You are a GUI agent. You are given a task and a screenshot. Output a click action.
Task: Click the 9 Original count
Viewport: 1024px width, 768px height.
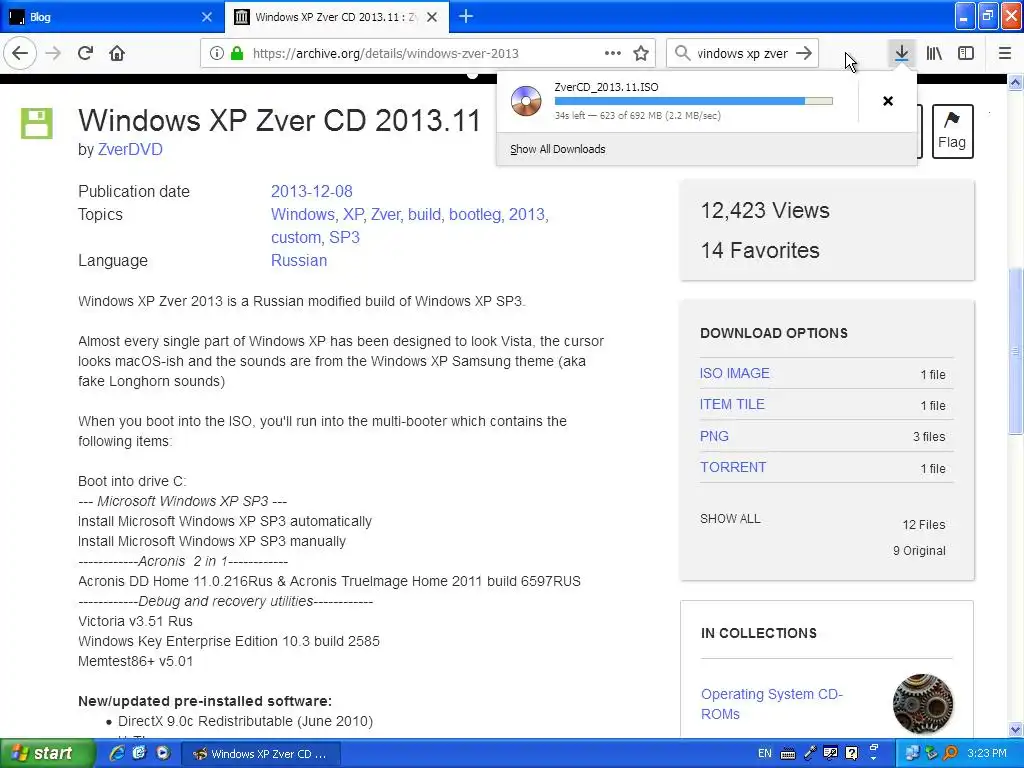click(x=919, y=551)
